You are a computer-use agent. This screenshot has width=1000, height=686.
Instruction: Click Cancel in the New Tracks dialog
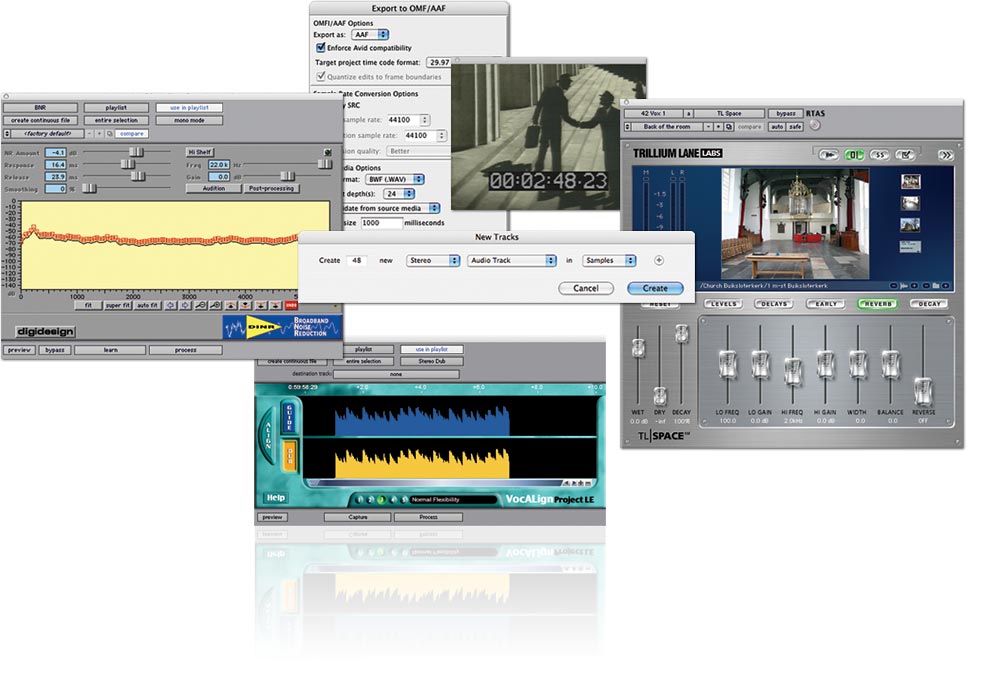point(585,288)
